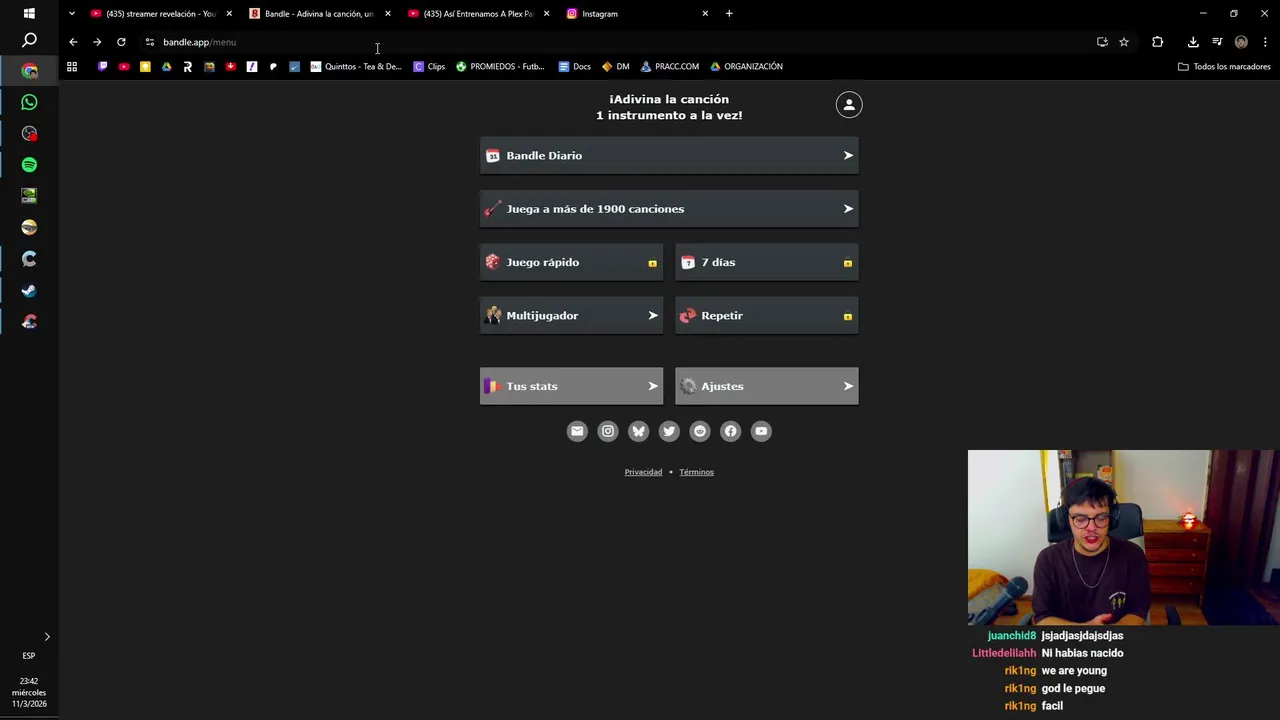
Task: Open Tus stats page
Action: coord(571,386)
